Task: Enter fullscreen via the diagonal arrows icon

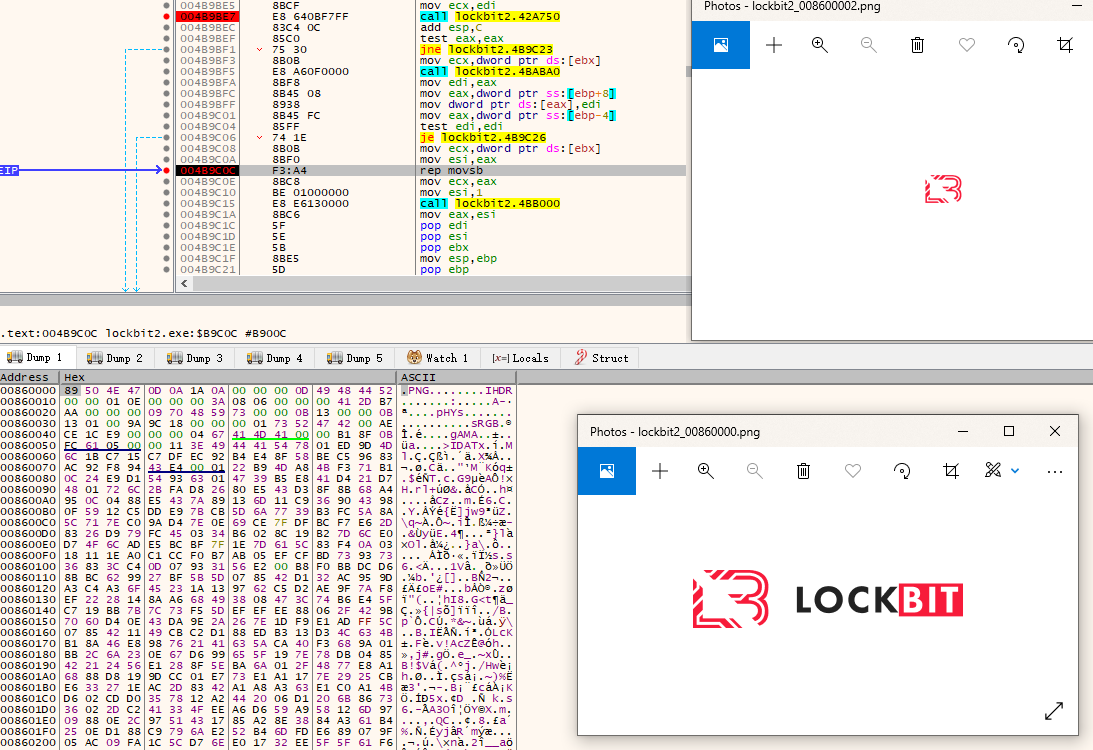Action: (1054, 710)
